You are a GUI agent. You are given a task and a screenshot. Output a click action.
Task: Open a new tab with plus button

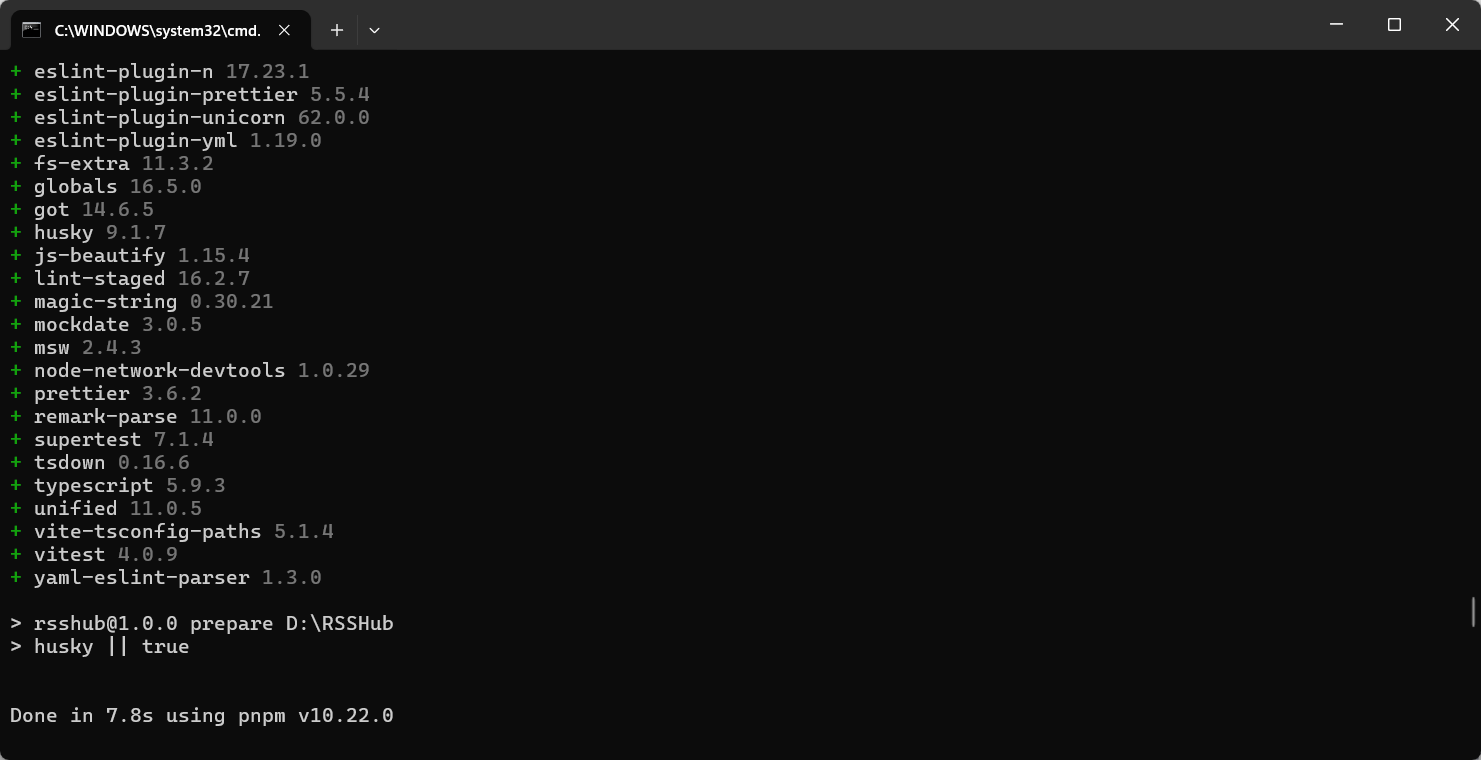pyautogui.click(x=337, y=30)
